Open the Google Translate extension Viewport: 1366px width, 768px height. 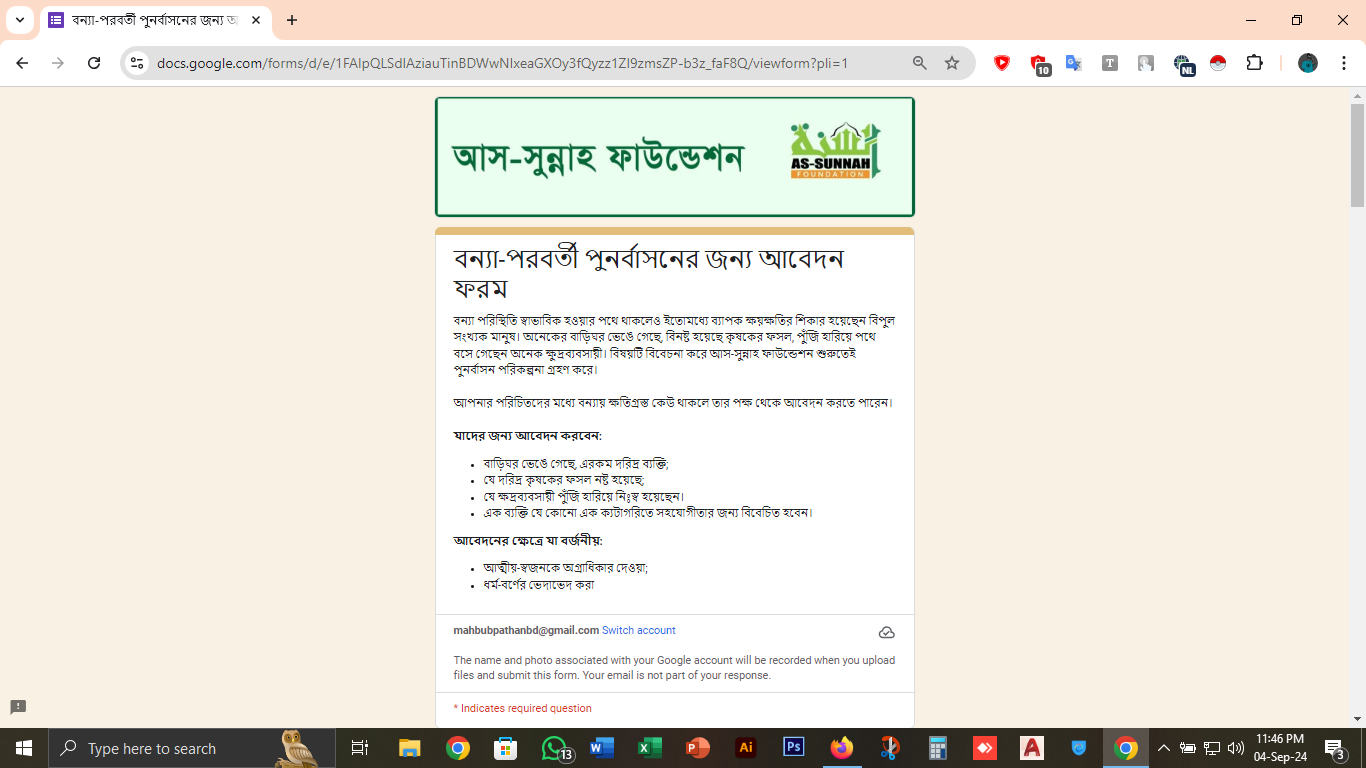[1074, 63]
